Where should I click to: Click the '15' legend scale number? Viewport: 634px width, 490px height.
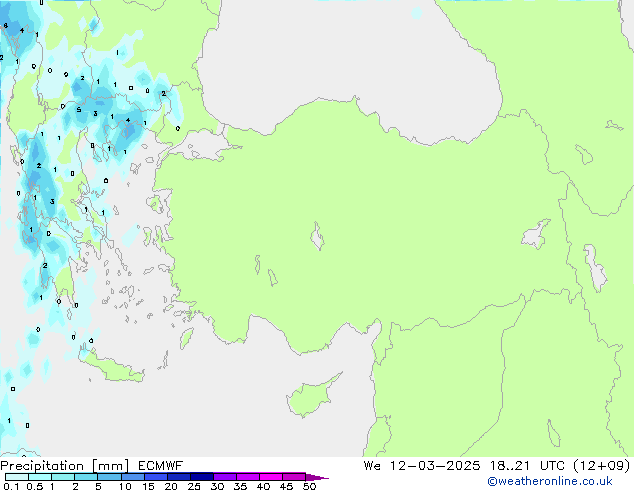pos(148,486)
